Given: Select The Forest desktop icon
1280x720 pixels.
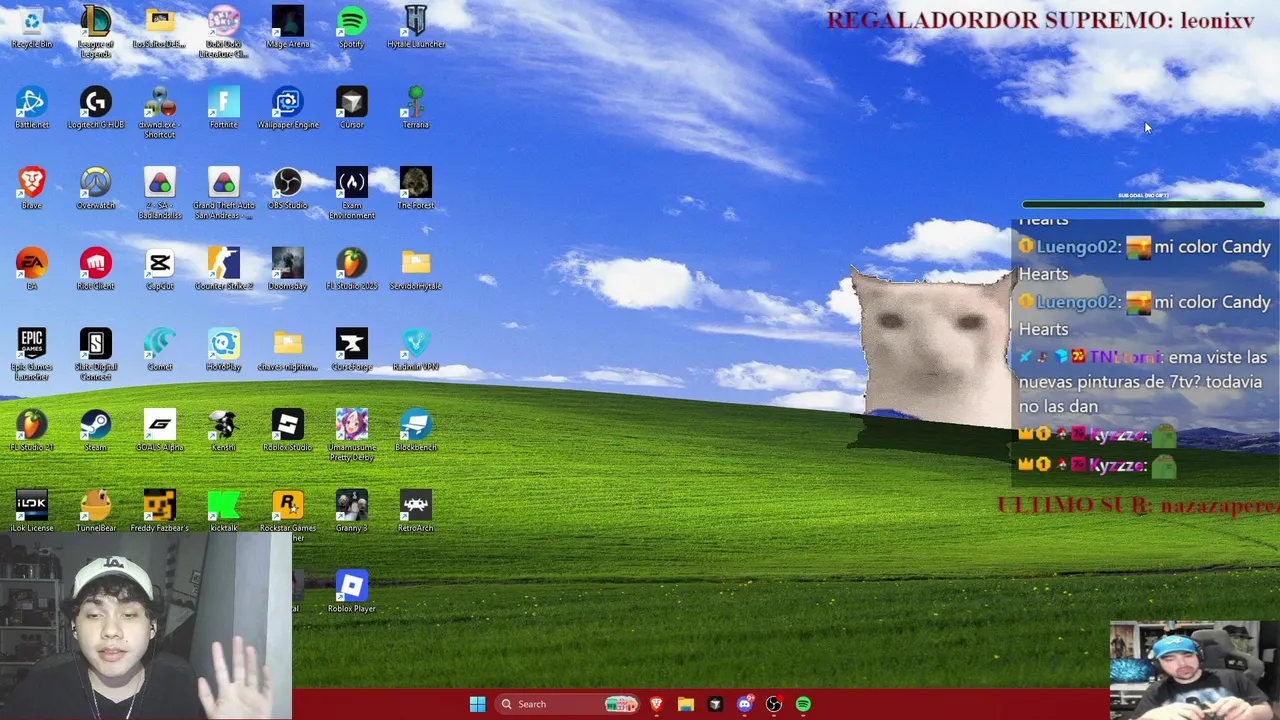Looking at the screenshot, I should [x=416, y=189].
